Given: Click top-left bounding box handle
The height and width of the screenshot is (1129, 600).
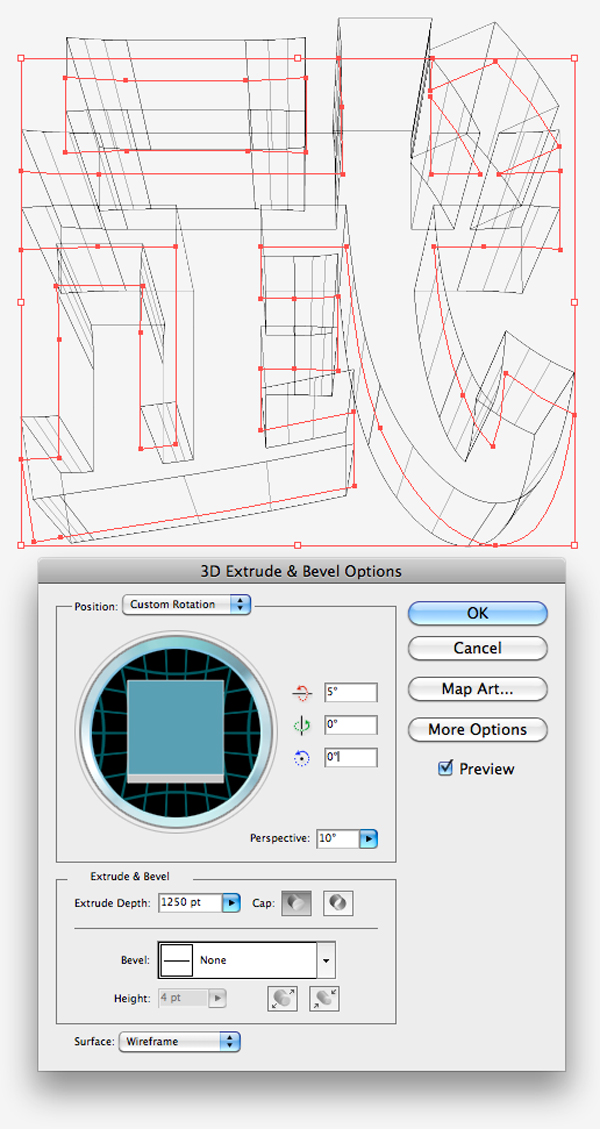Looking at the screenshot, I should click(21, 58).
